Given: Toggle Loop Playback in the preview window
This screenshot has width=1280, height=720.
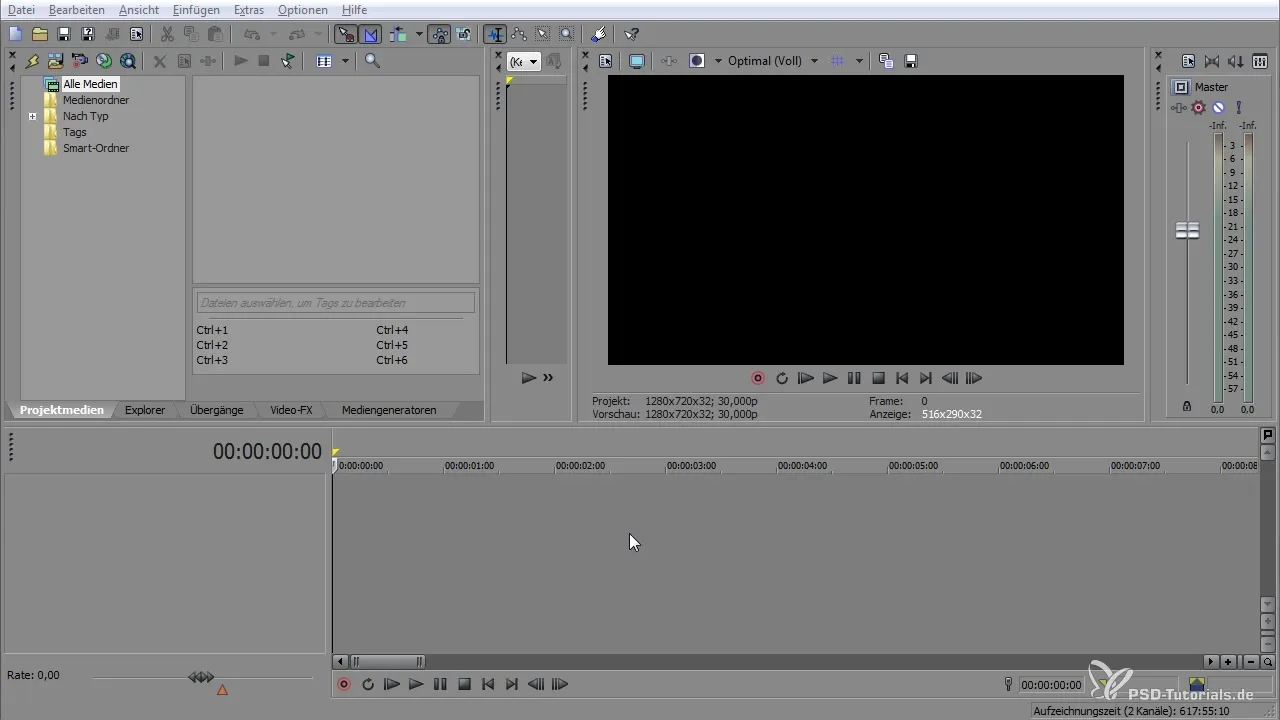Looking at the screenshot, I should tap(782, 378).
